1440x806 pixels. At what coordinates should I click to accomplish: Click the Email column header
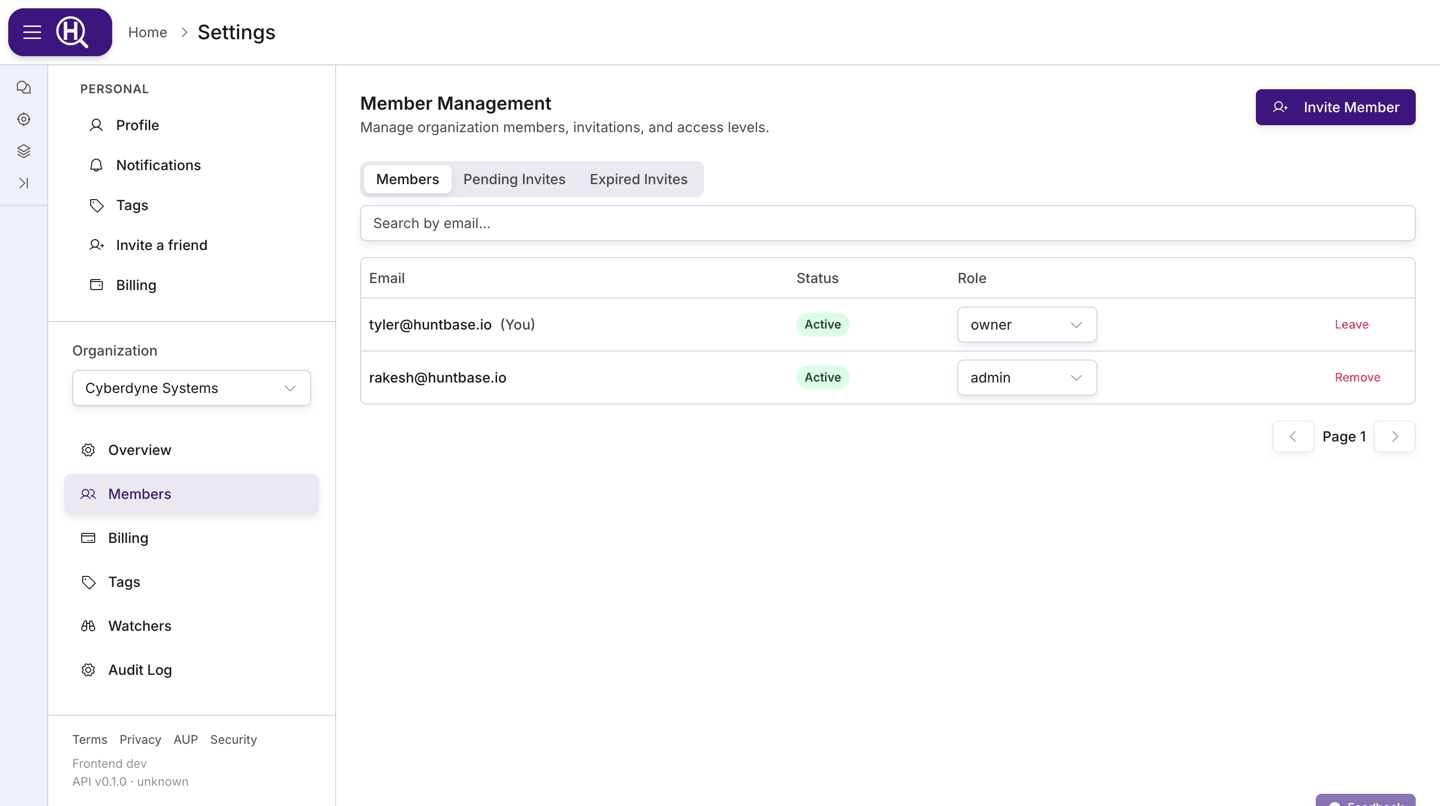click(x=387, y=279)
